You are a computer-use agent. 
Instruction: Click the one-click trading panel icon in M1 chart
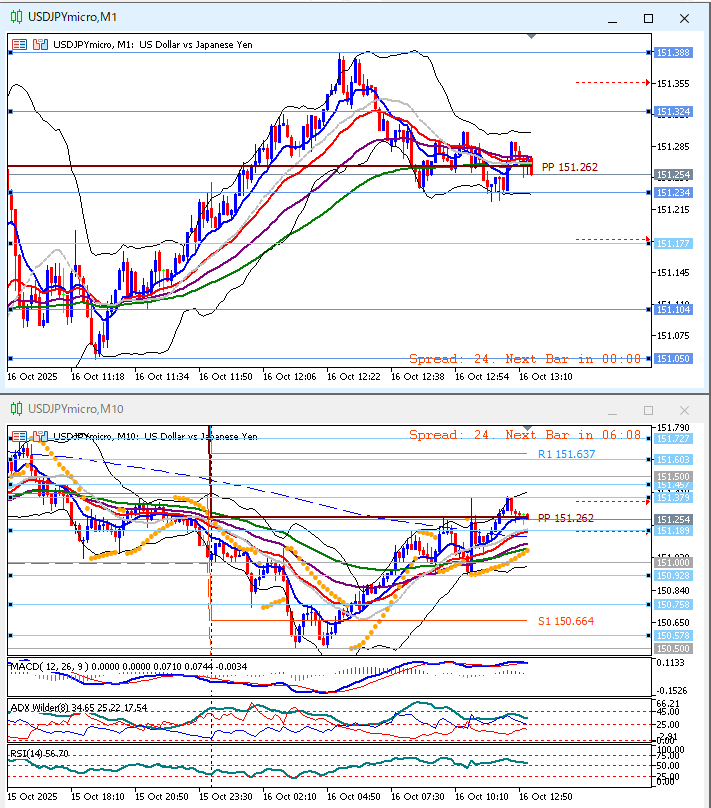coord(21,44)
